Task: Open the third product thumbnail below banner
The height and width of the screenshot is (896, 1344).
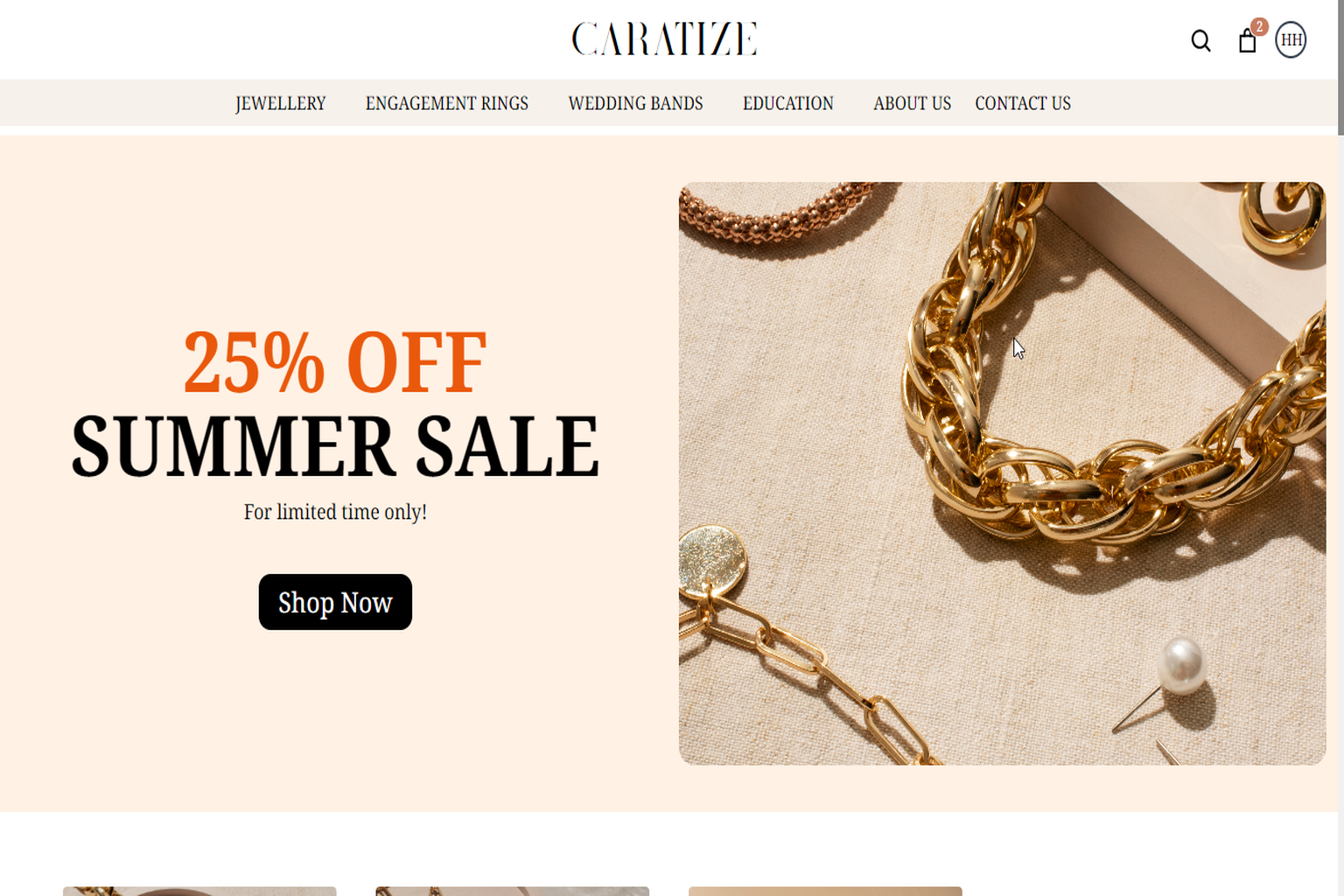Action: (825, 891)
